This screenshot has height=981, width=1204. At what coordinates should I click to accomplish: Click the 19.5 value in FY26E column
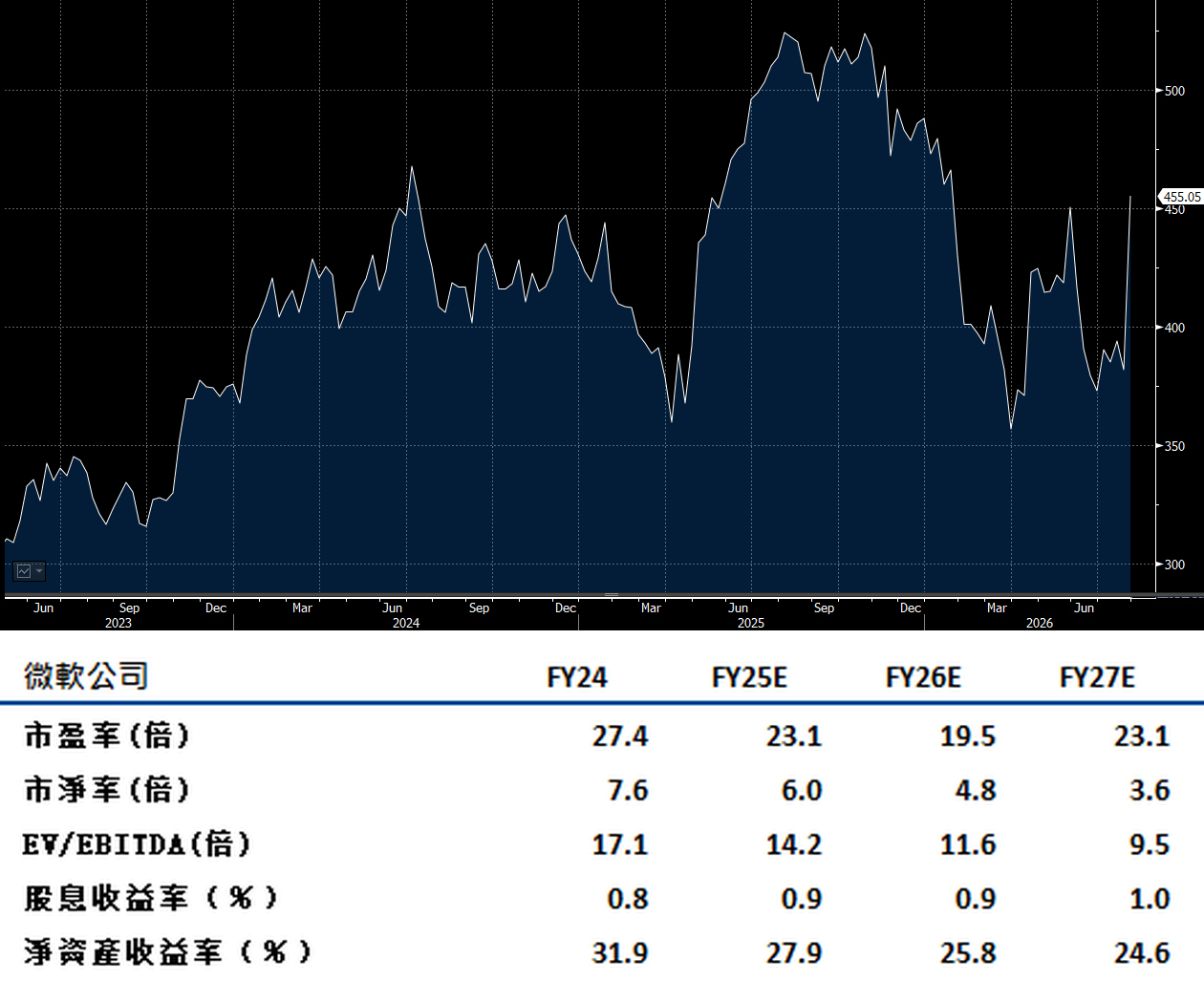coord(968,736)
